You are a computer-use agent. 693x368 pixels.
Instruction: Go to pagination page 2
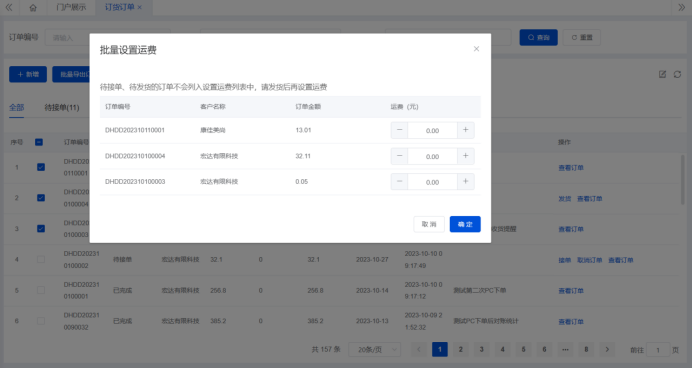coord(461,349)
